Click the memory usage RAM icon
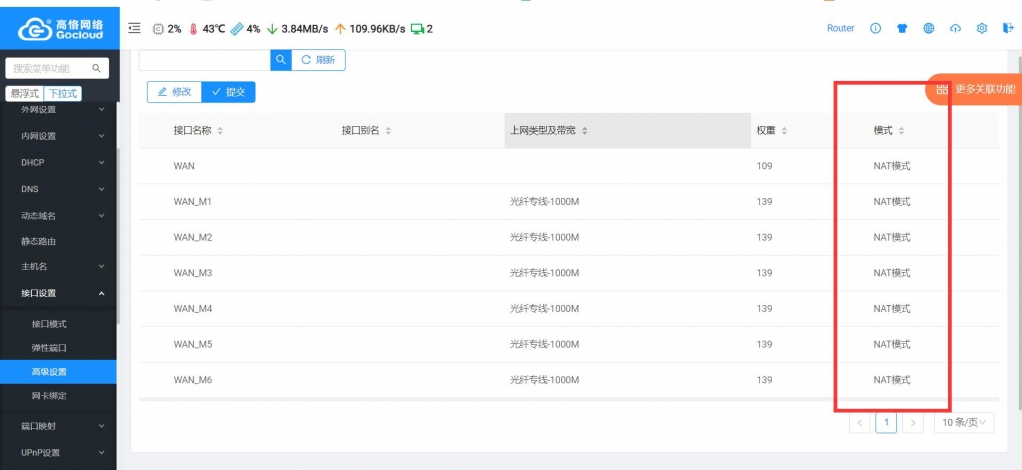 [x=237, y=29]
